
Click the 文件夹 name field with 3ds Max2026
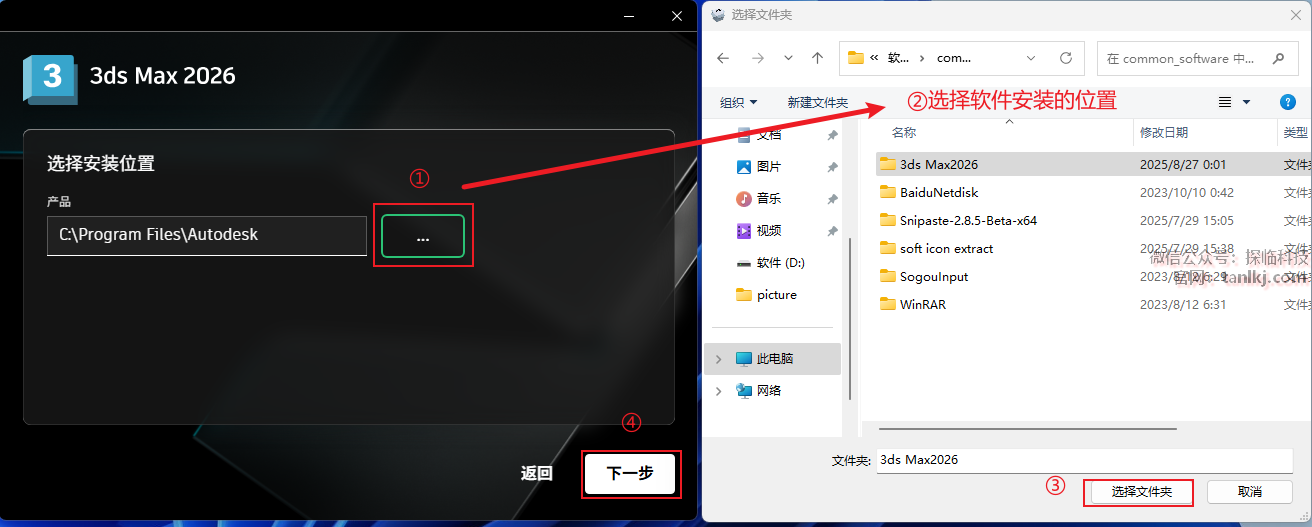[x=1085, y=460]
